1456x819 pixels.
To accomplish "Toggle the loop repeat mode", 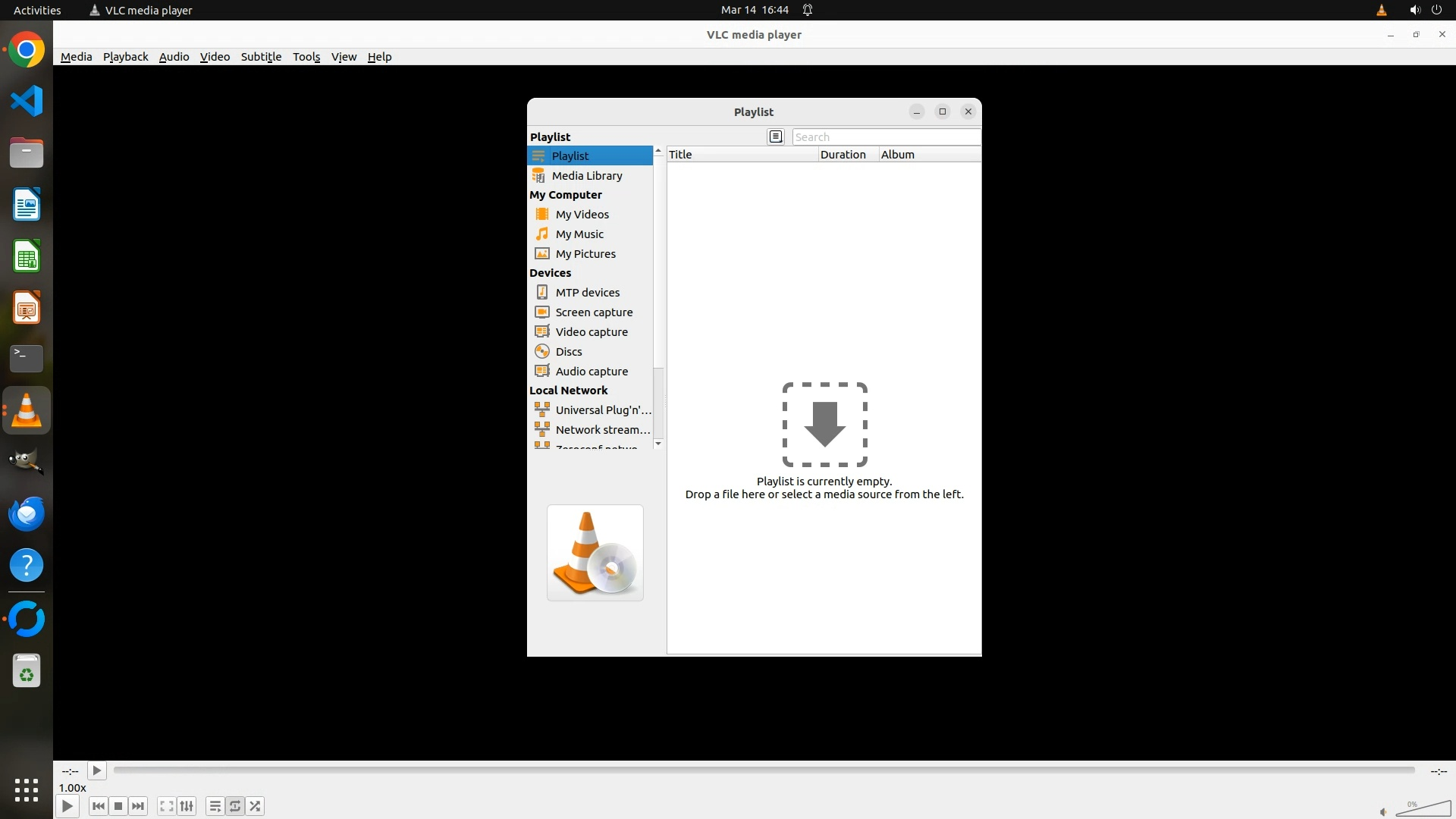I will (x=235, y=806).
